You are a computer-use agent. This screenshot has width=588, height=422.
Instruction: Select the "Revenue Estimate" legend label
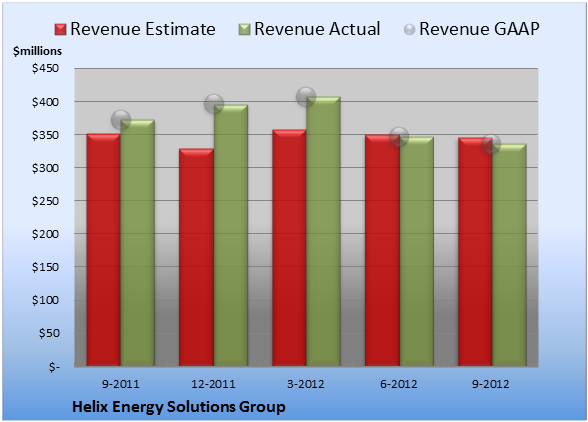point(143,29)
